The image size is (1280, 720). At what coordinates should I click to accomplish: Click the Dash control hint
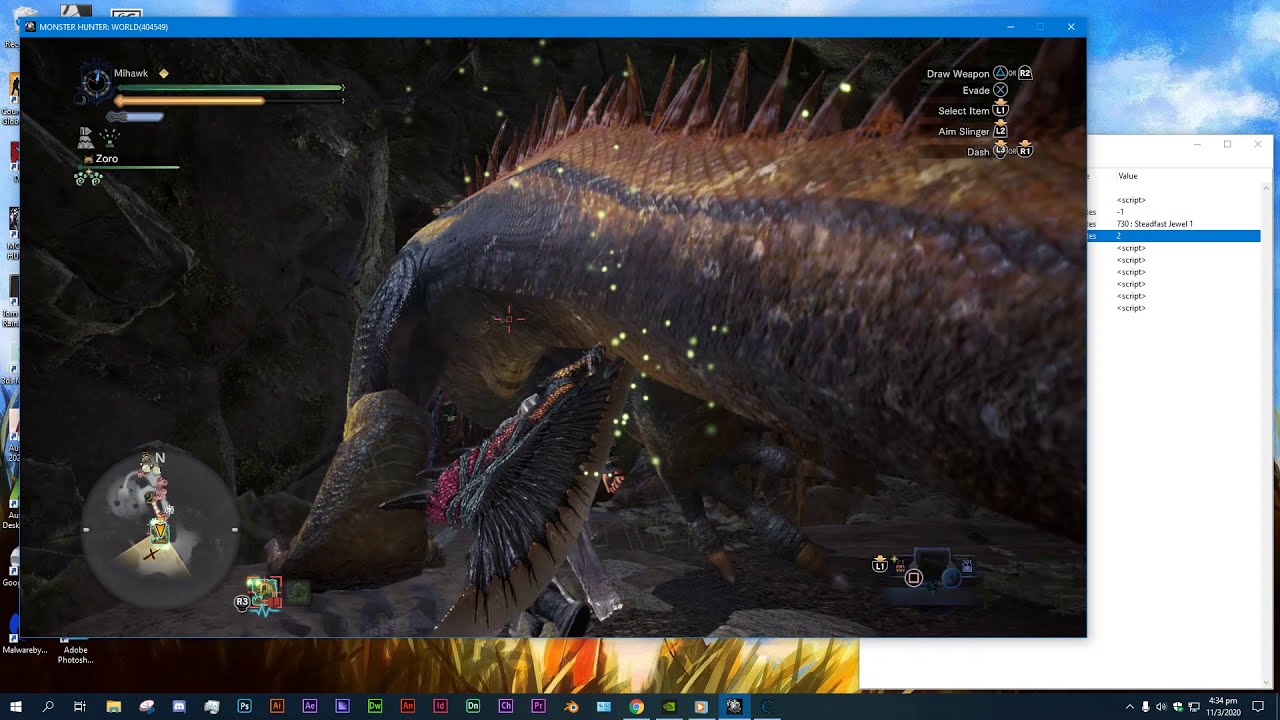pos(999,151)
